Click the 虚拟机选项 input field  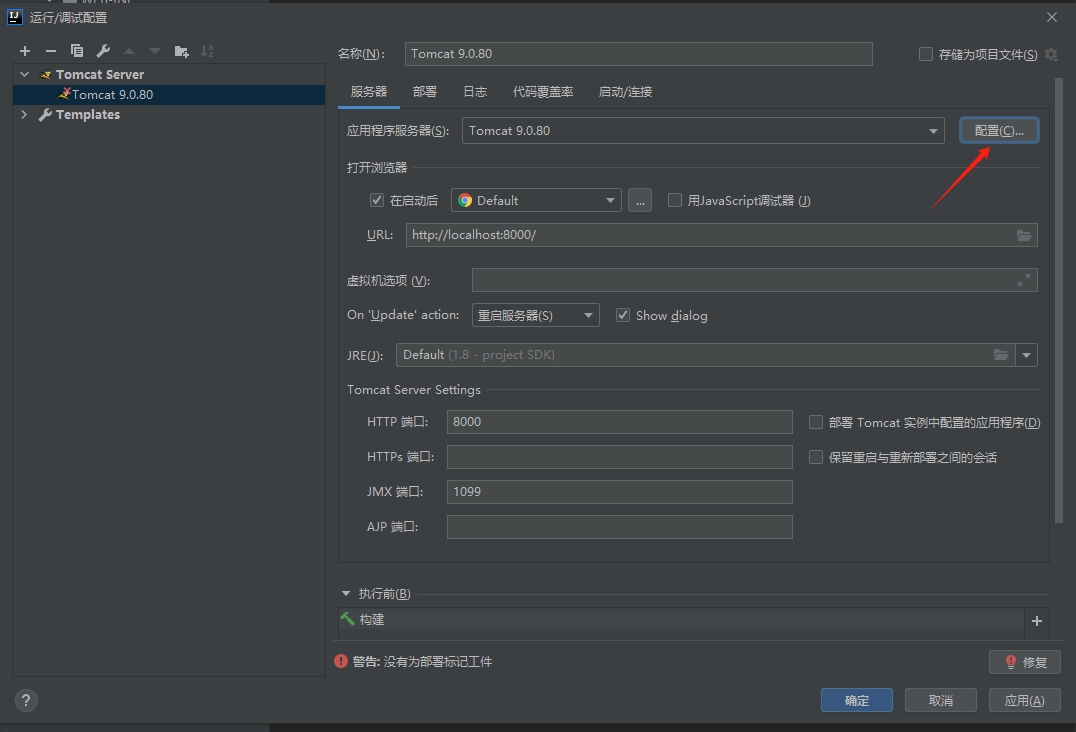pos(755,280)
